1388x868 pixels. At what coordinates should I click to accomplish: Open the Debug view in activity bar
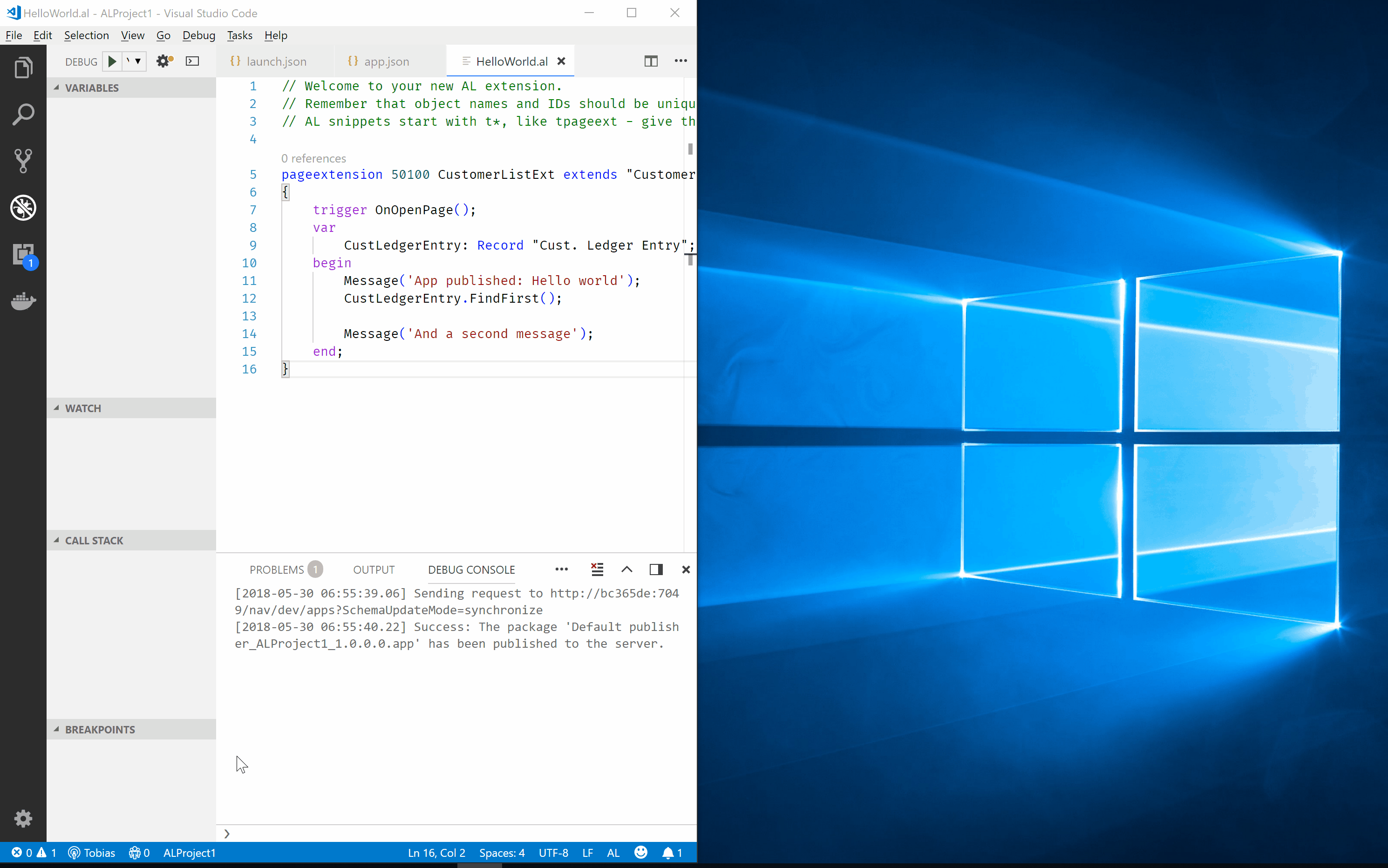tap(23, 208)
